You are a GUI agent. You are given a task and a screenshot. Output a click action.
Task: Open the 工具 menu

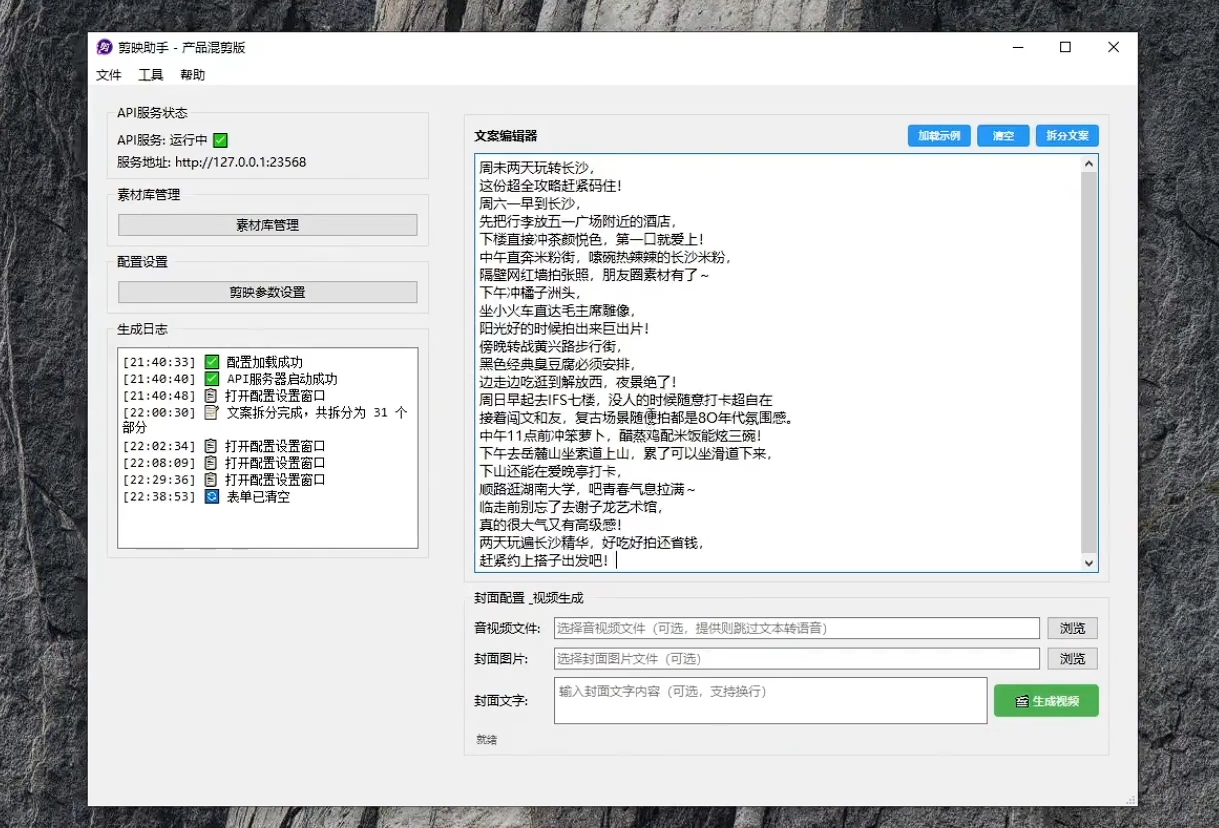[x=151, y=75]
